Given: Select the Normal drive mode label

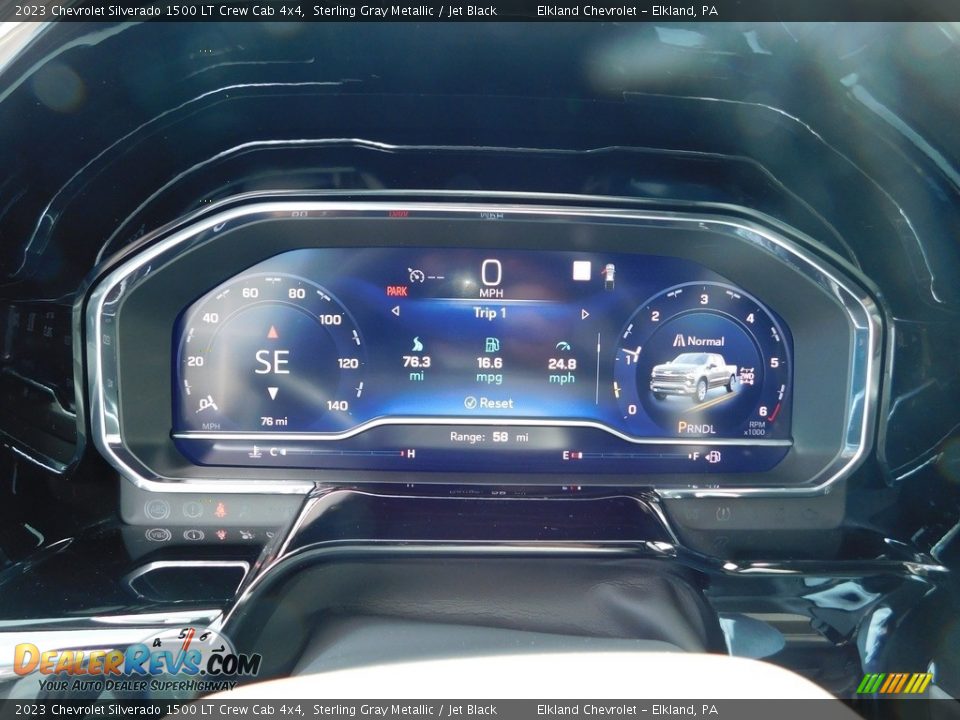Looking at the screenshot, I should pos(699,341).
